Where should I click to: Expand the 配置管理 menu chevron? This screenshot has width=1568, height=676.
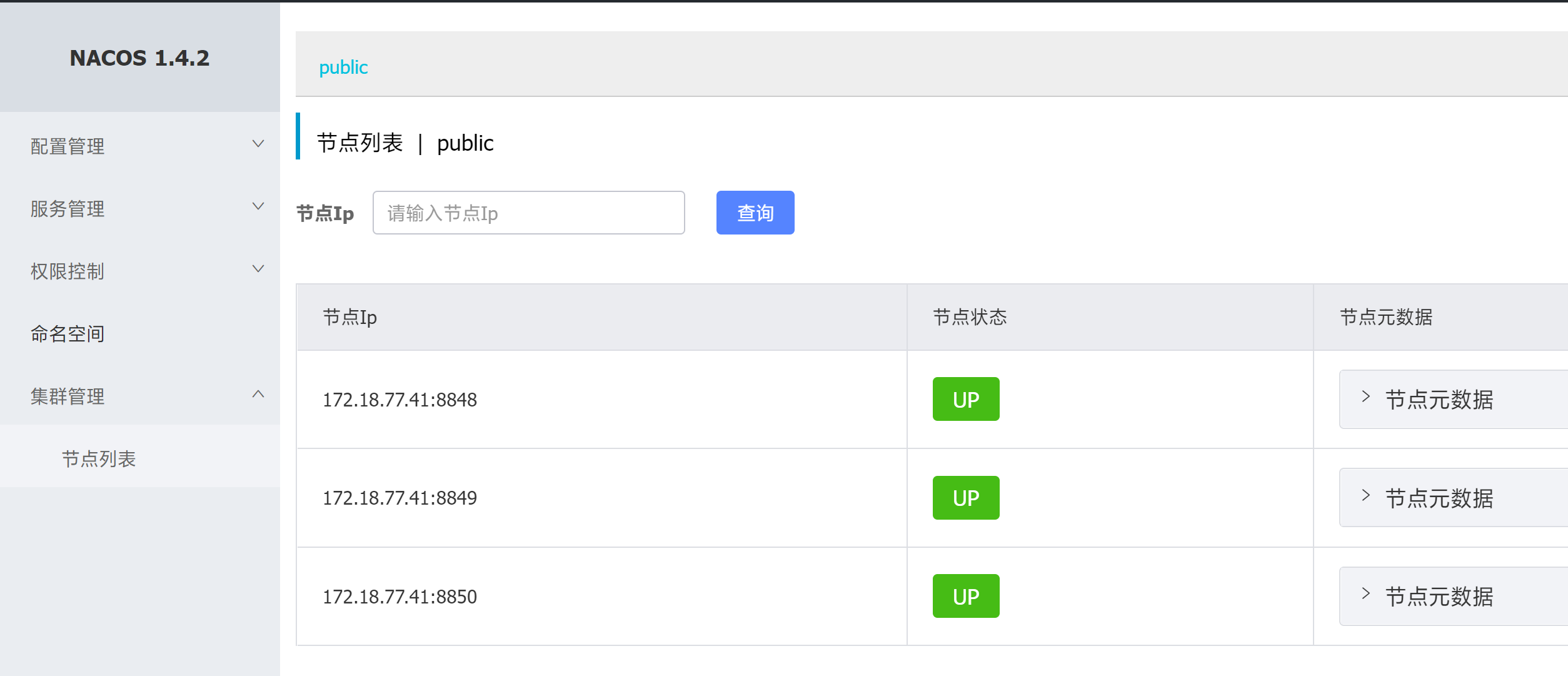258,144
